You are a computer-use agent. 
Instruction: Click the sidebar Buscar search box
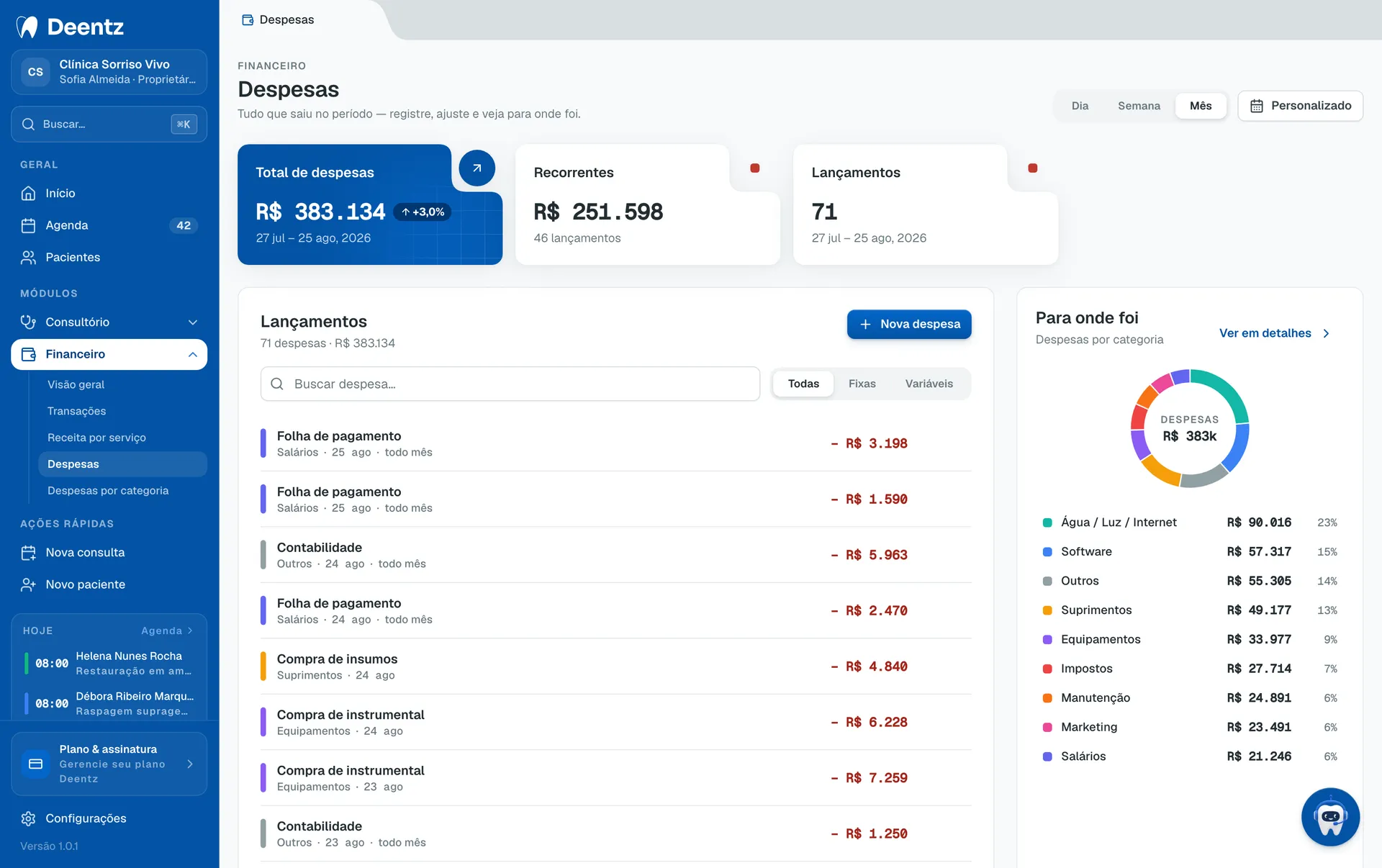[109, 124]
